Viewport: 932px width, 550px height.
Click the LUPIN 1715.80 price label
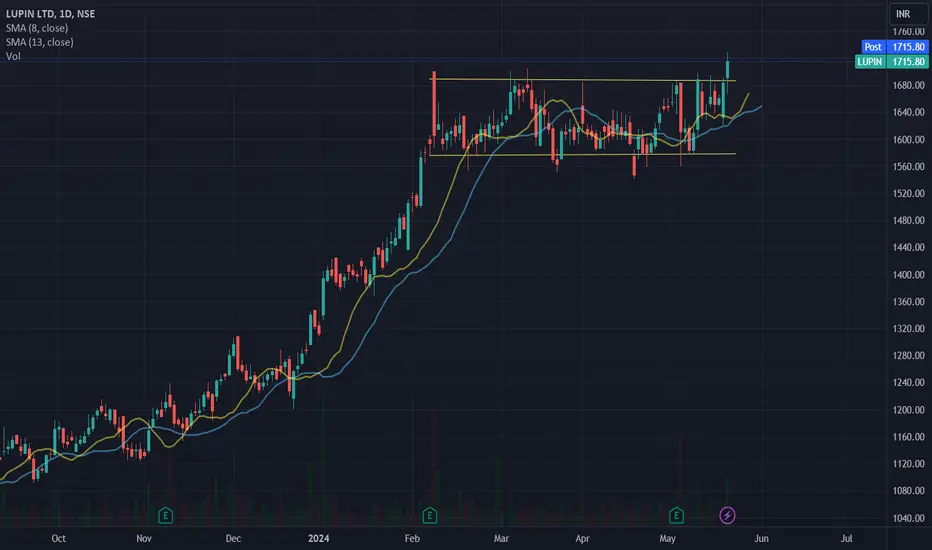tap(892, 61)
